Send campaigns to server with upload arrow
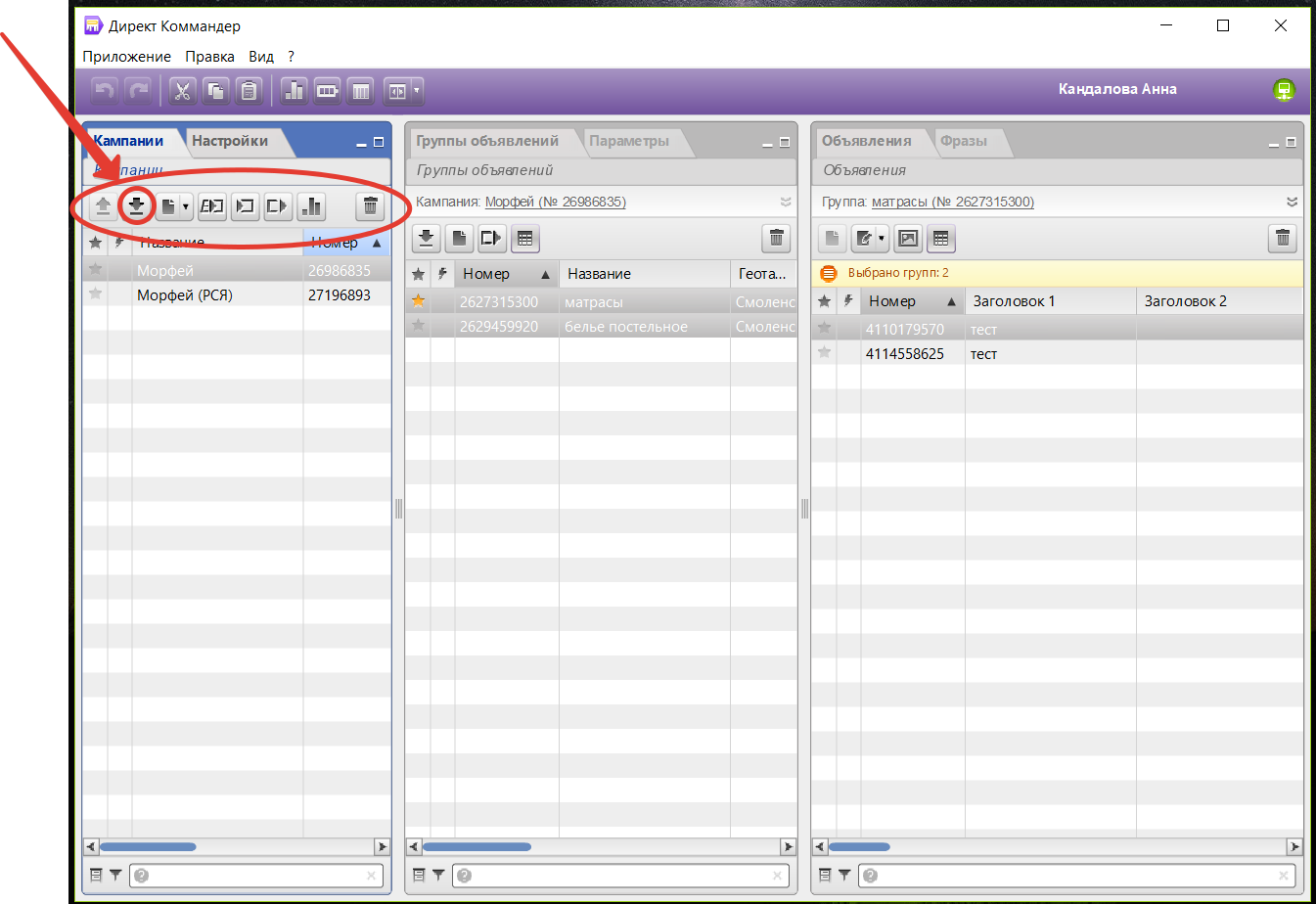Screen dimensions: 1316x904 coord(103,206)
